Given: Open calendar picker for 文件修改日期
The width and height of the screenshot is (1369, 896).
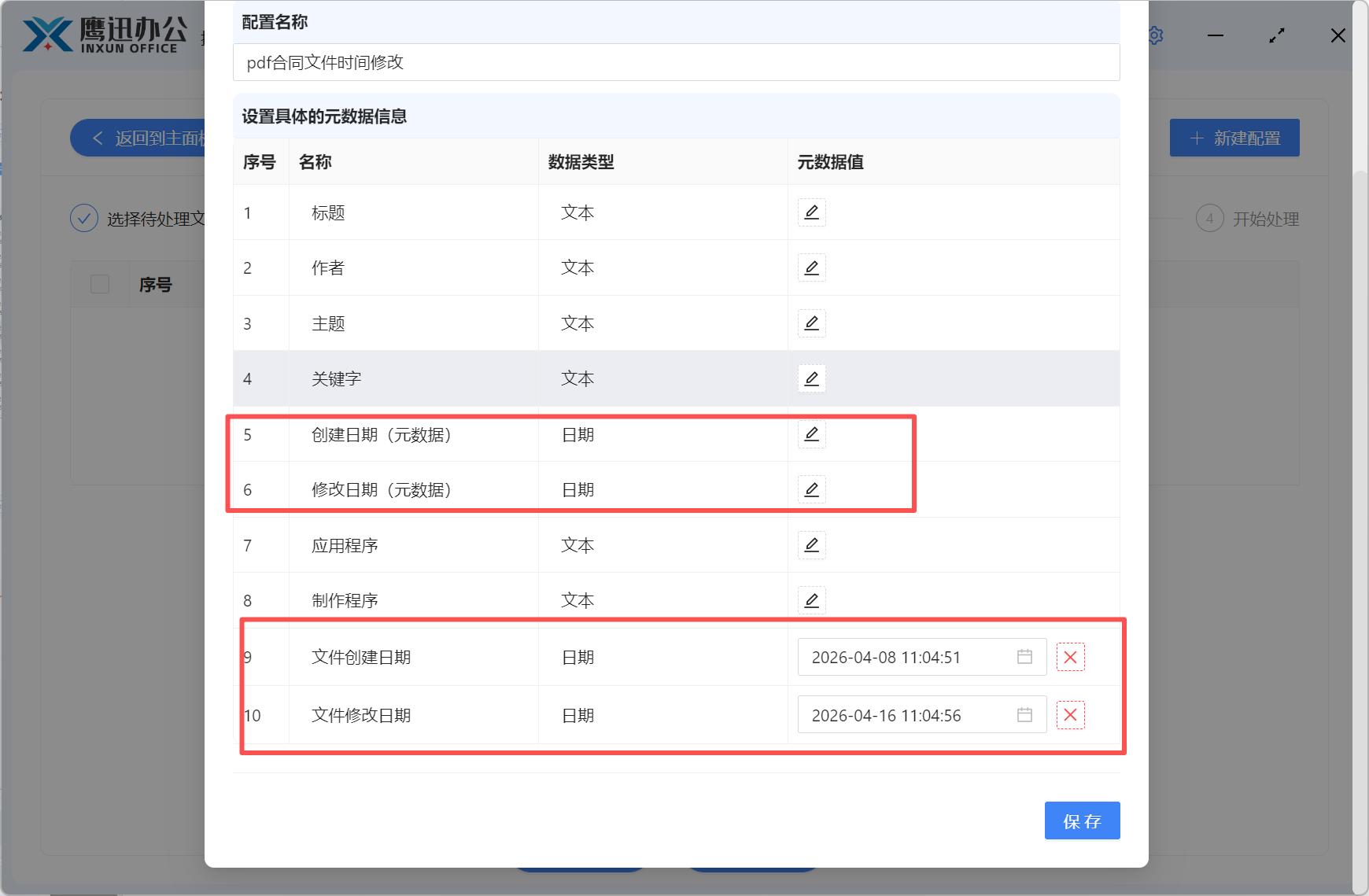Looking at the screenshot, I should [x=1024, y=715].
